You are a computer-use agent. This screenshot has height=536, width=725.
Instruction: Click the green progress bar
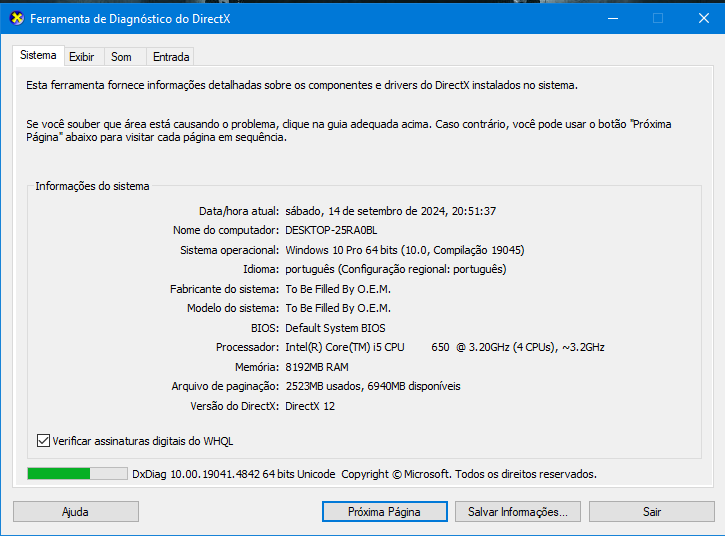[77, 474]
